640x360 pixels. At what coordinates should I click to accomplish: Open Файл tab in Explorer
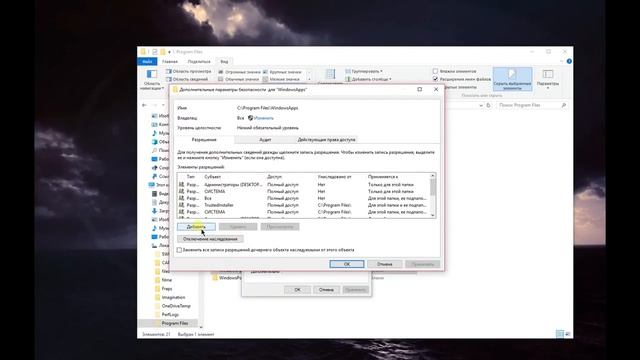coord(147,62)
